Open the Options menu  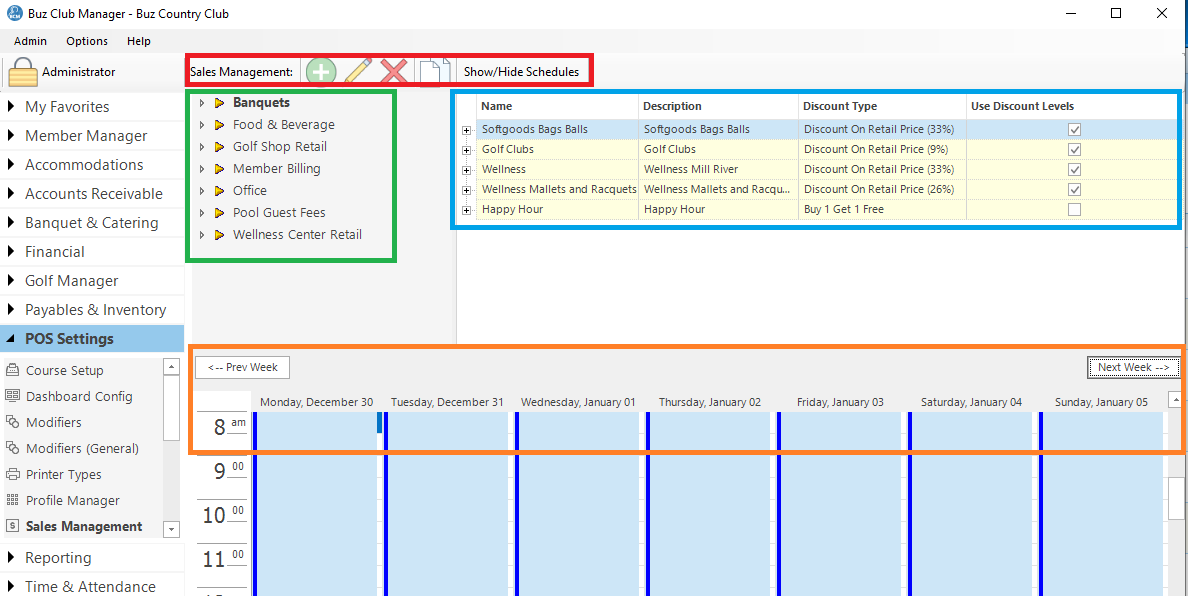coord(87,41)
